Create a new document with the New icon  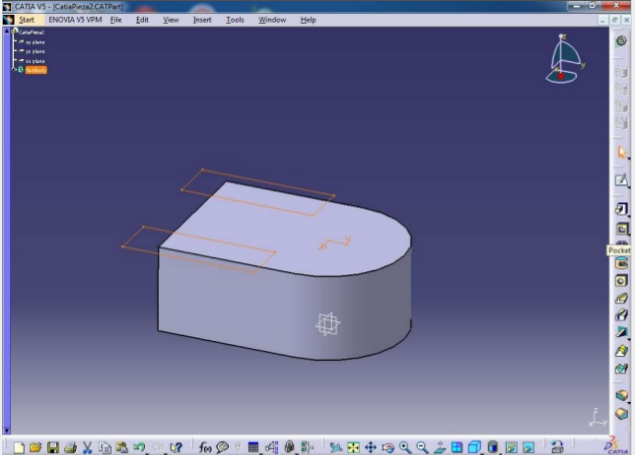tap(19, 447)
